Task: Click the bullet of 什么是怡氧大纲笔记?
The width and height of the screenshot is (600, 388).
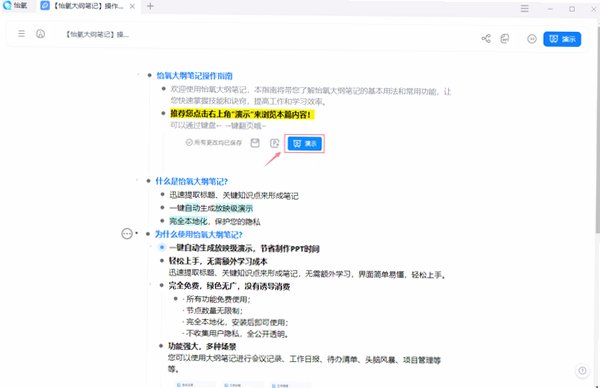Action: (148, 181)
